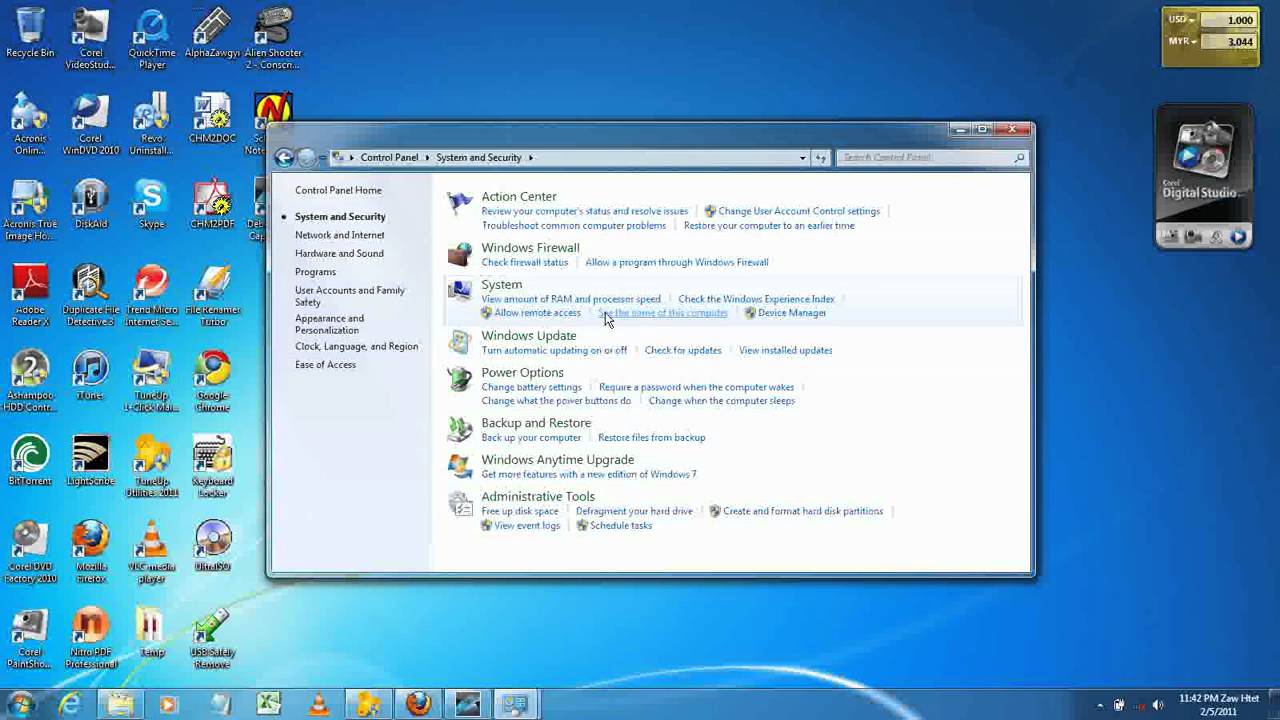The image size is (1280, 720).
Task: Click the Windows Update icon
Action: (459, 342)
